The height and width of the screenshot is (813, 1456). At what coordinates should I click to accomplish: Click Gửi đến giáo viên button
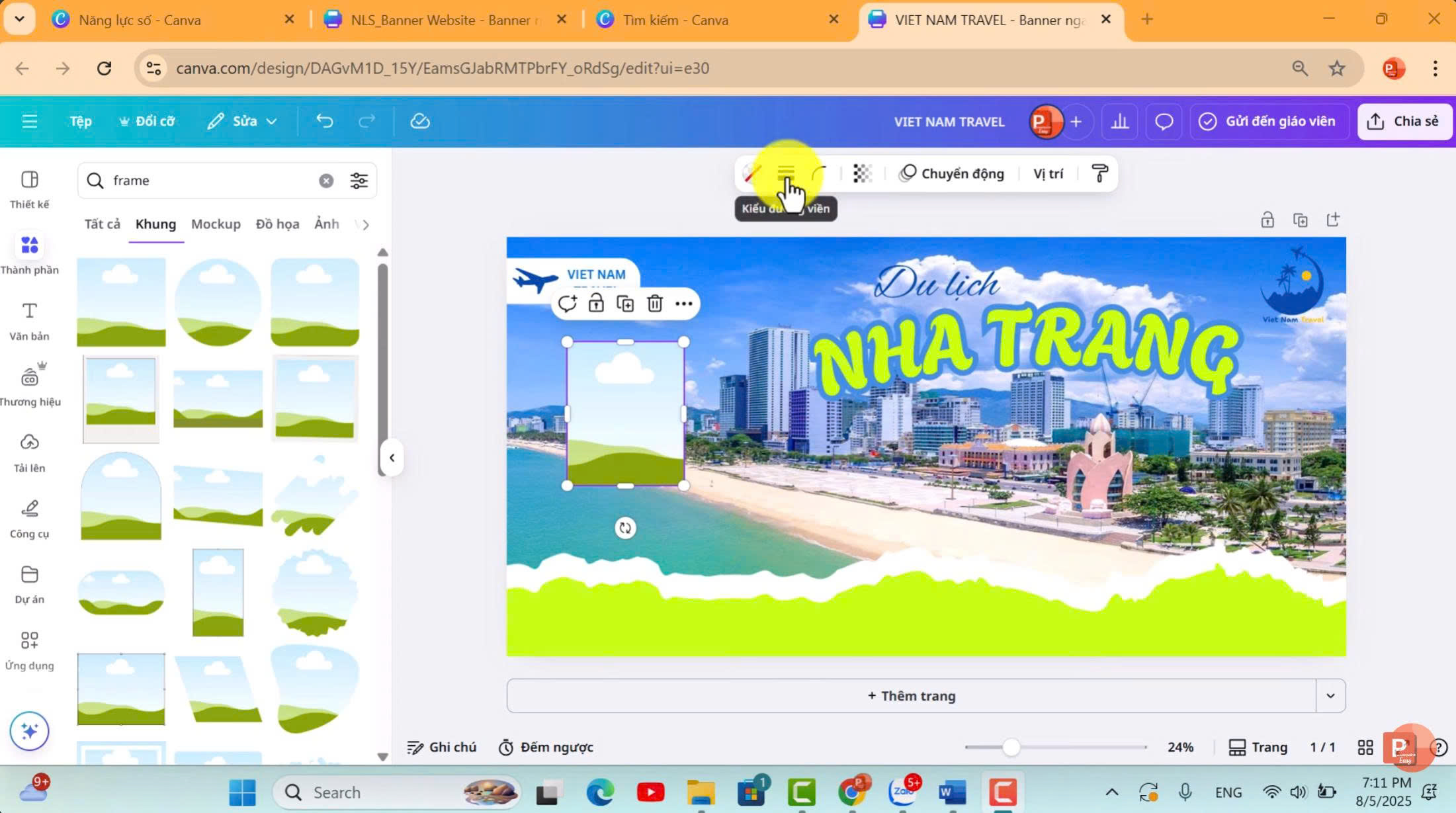tap(1269, 121)
